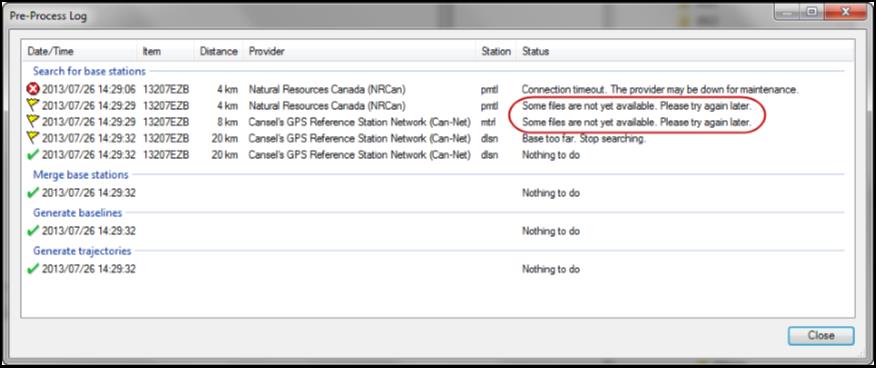Select the 'Natural Resources Canada (NRCan)' provider in error row
This screenshot has height=368, width=876.
[x=327, y=89]
